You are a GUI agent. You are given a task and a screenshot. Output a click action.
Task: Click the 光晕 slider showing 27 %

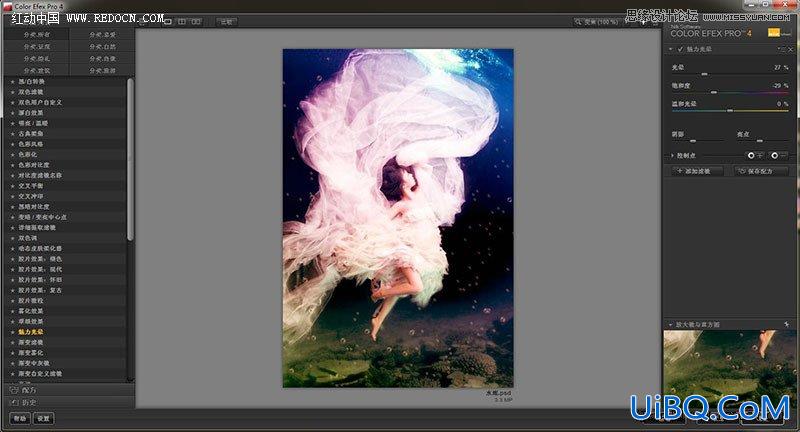point(730,74)
